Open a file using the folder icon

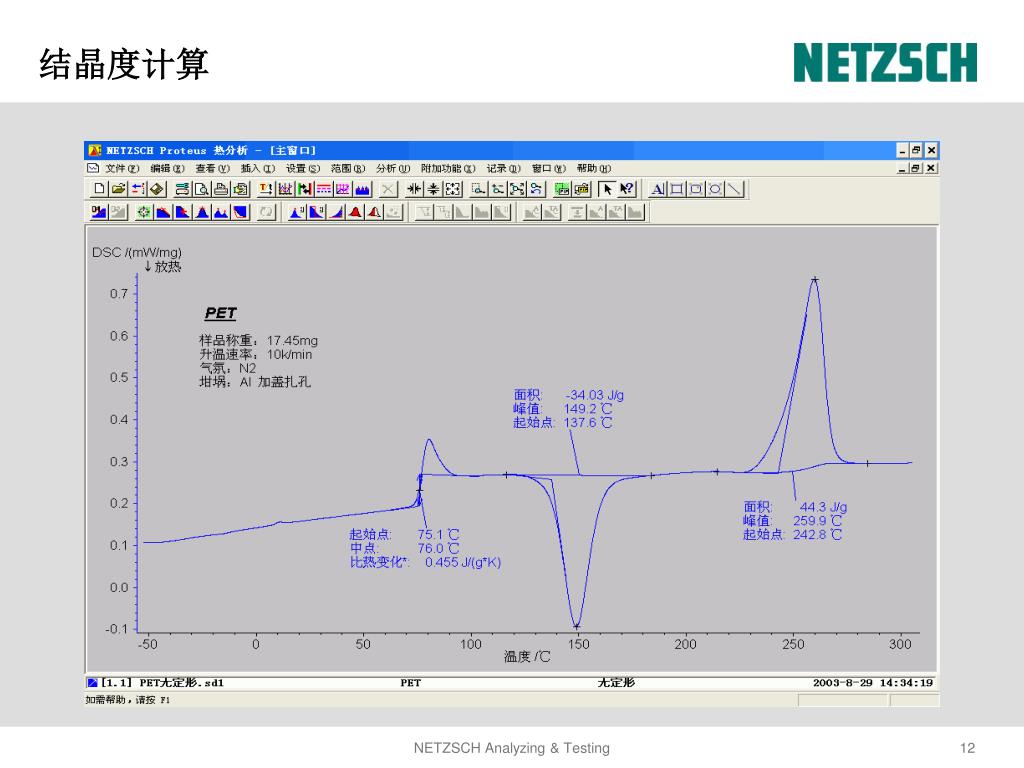(119, 189)
